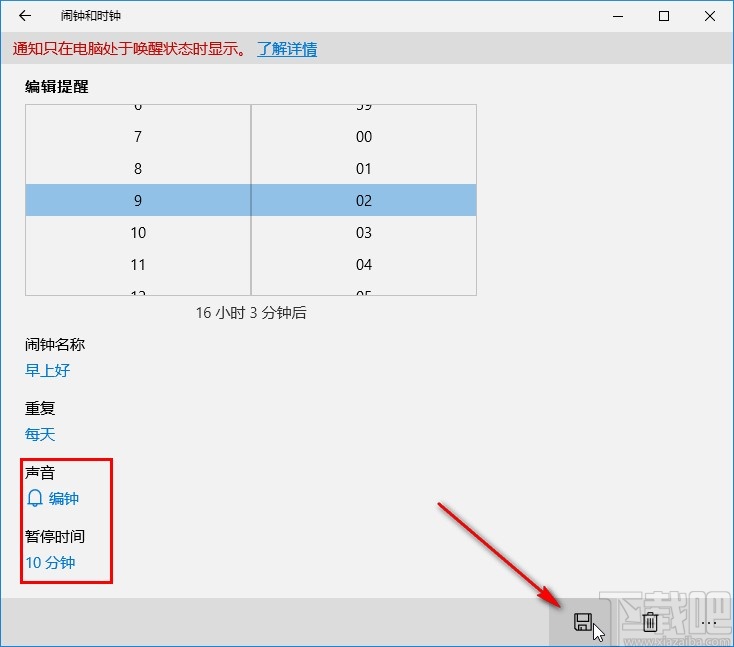Select minute 01 in the time picker
Viewport: 734px width, 647px height.
[x=364, y=169]
